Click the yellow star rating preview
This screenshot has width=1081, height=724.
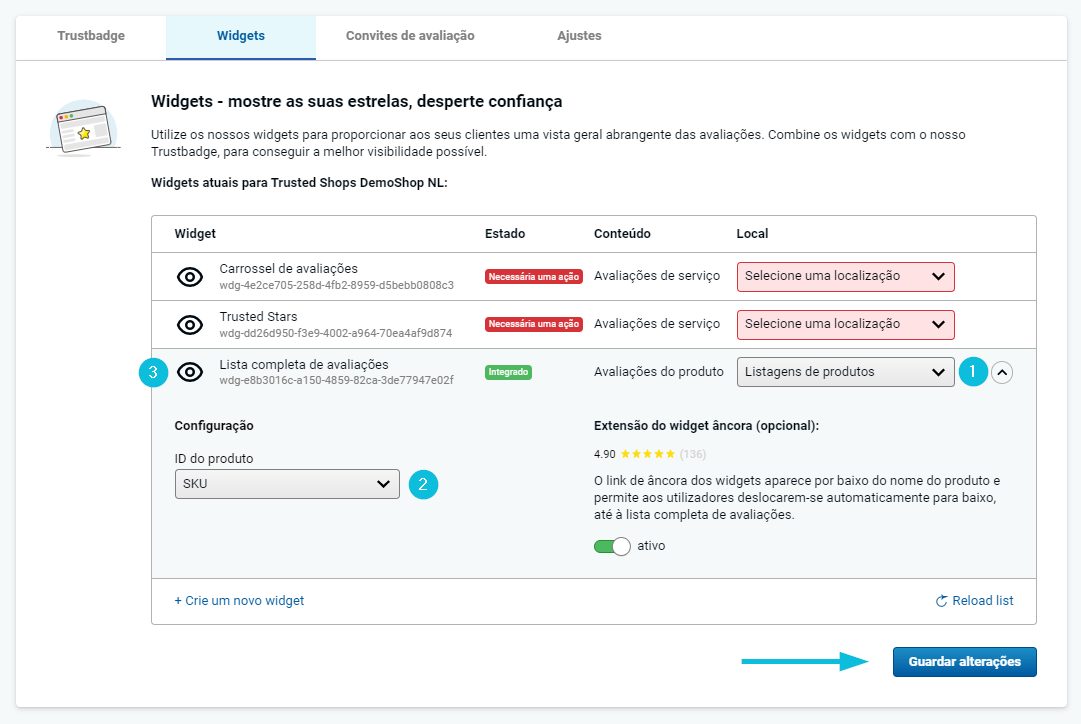coord(648,454)
